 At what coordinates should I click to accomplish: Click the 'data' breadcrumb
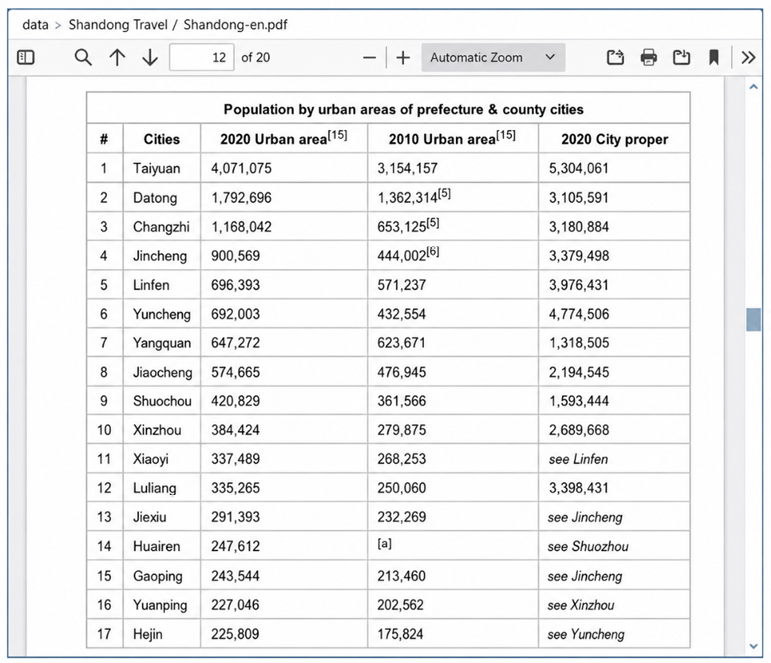(35, 25)
